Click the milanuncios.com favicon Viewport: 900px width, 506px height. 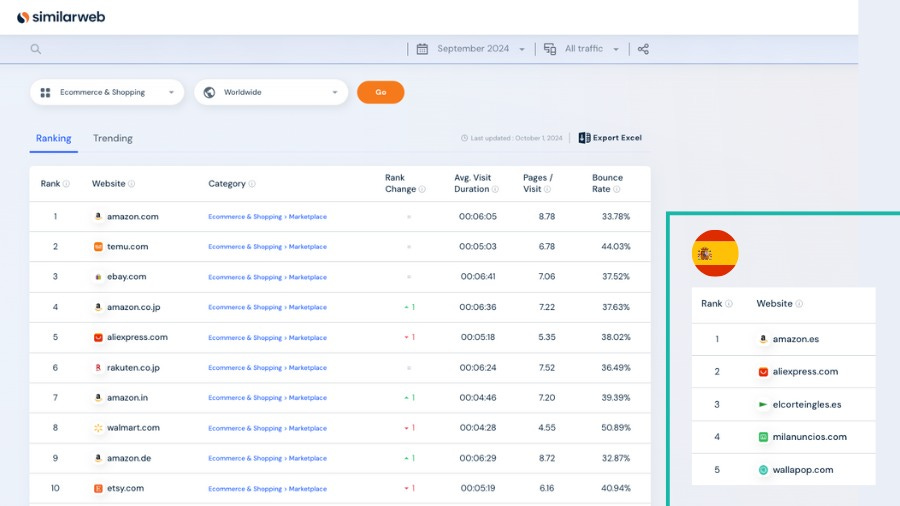[x=763, y=437]
